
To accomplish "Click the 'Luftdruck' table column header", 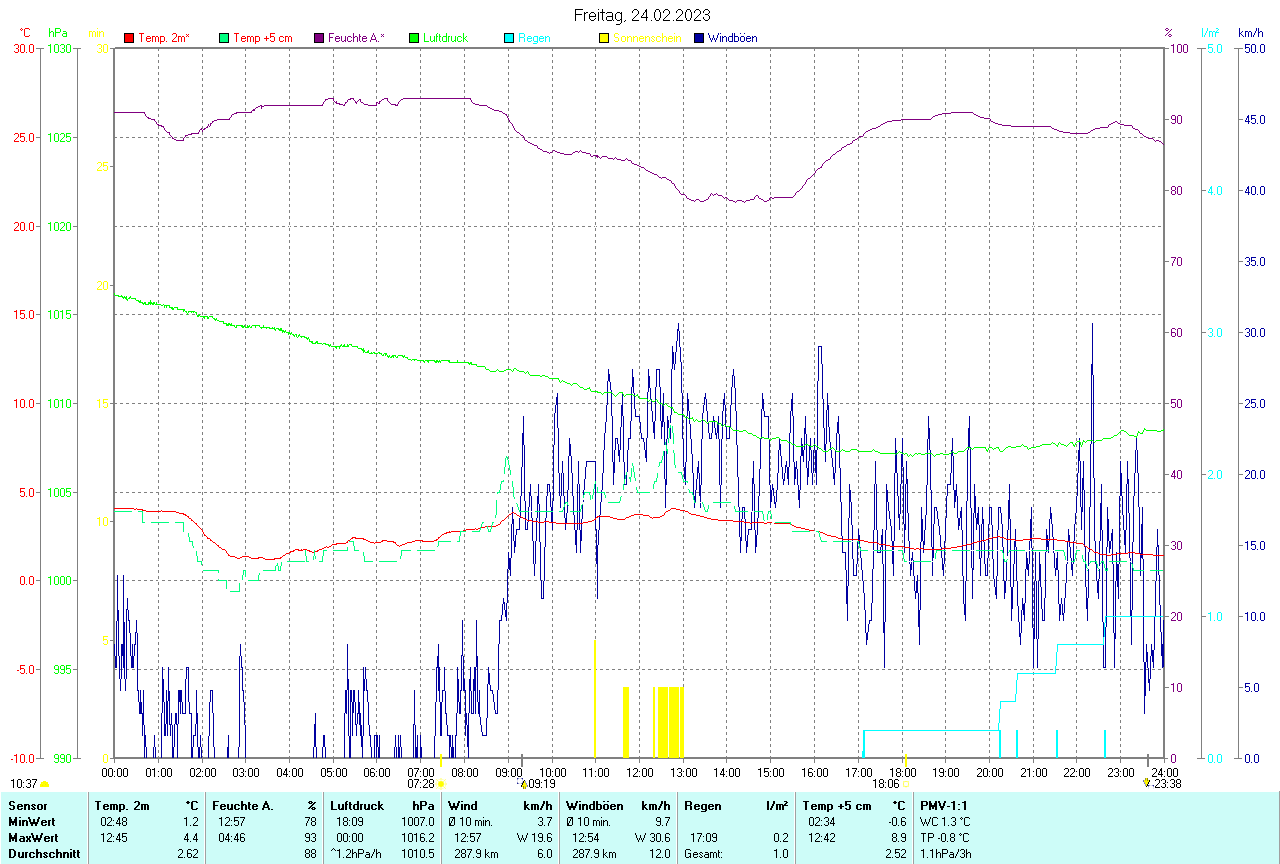I will coord(357,805).
